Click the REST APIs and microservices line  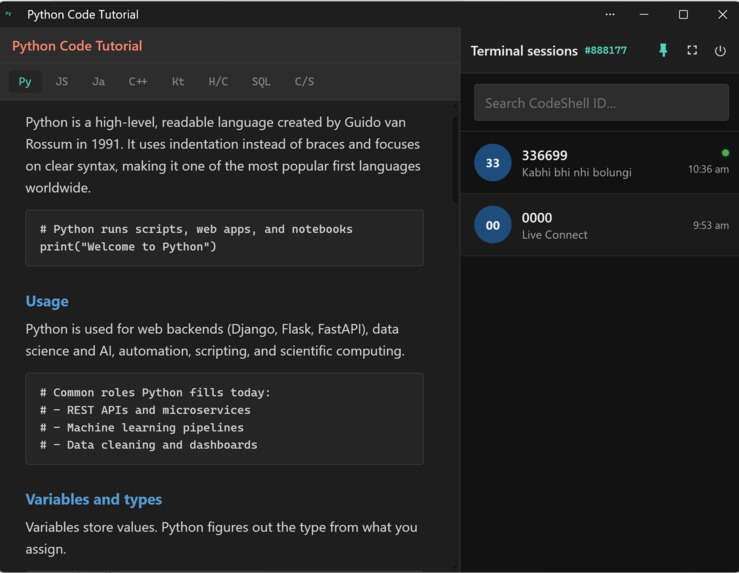[x=146, y=410]
